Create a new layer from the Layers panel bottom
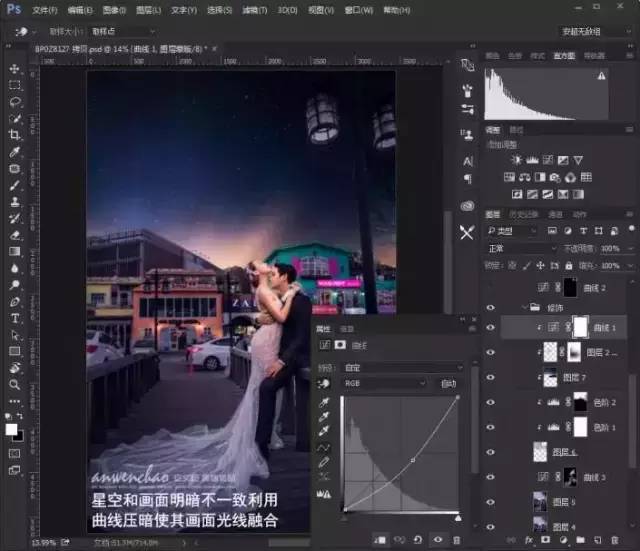The height and width of the screenshot is (551, 640). (x=598, y=540)
